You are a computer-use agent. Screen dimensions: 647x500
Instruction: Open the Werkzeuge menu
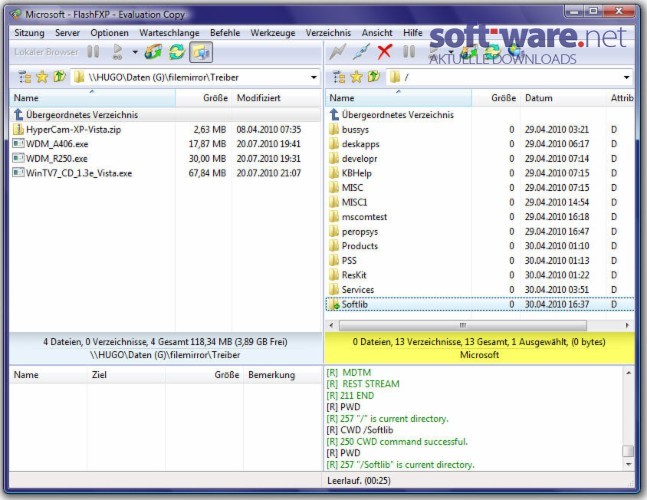273,33
